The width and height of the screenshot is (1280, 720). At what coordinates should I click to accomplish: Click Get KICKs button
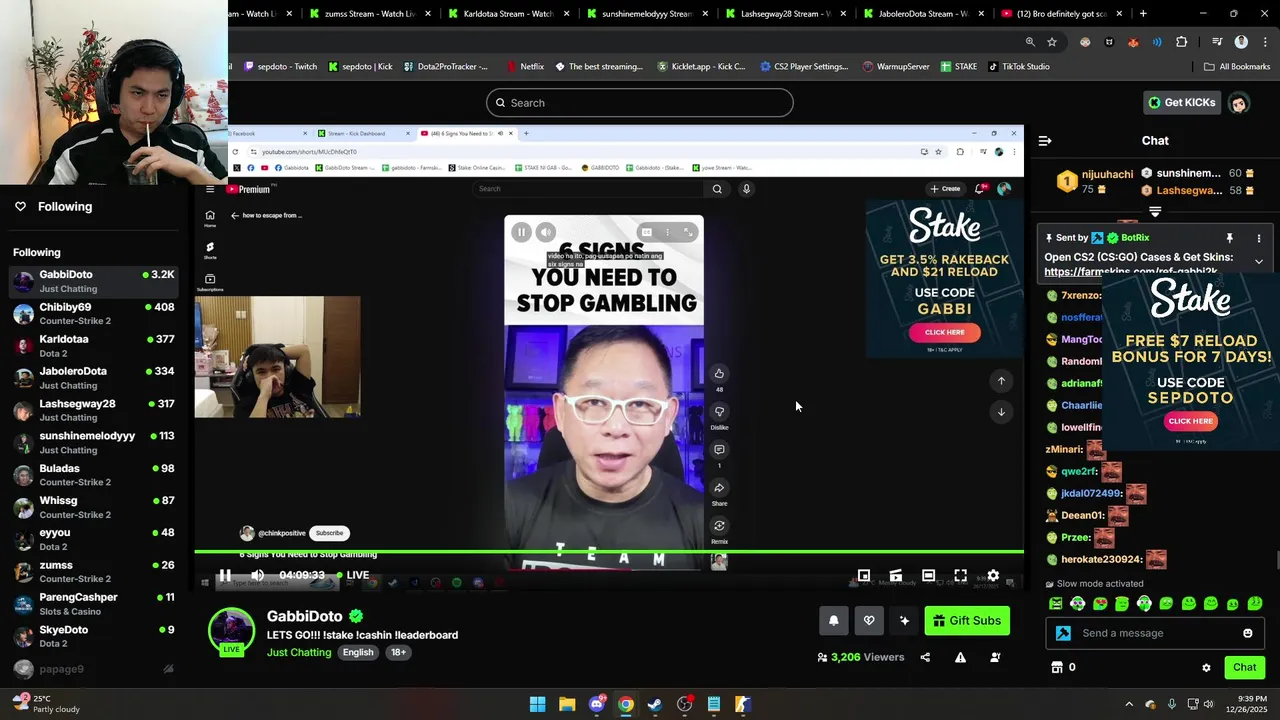click(1180, 102)
